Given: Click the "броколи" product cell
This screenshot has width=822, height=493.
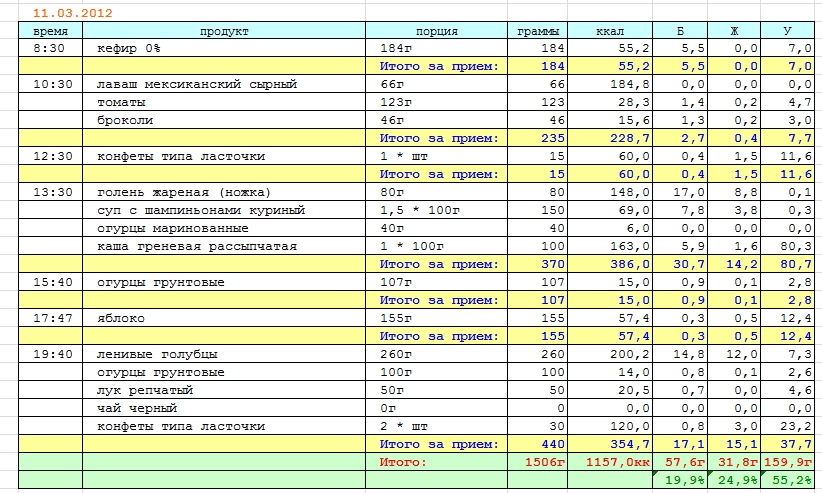Looking at the screenshot, I should (x=224, y=120).
